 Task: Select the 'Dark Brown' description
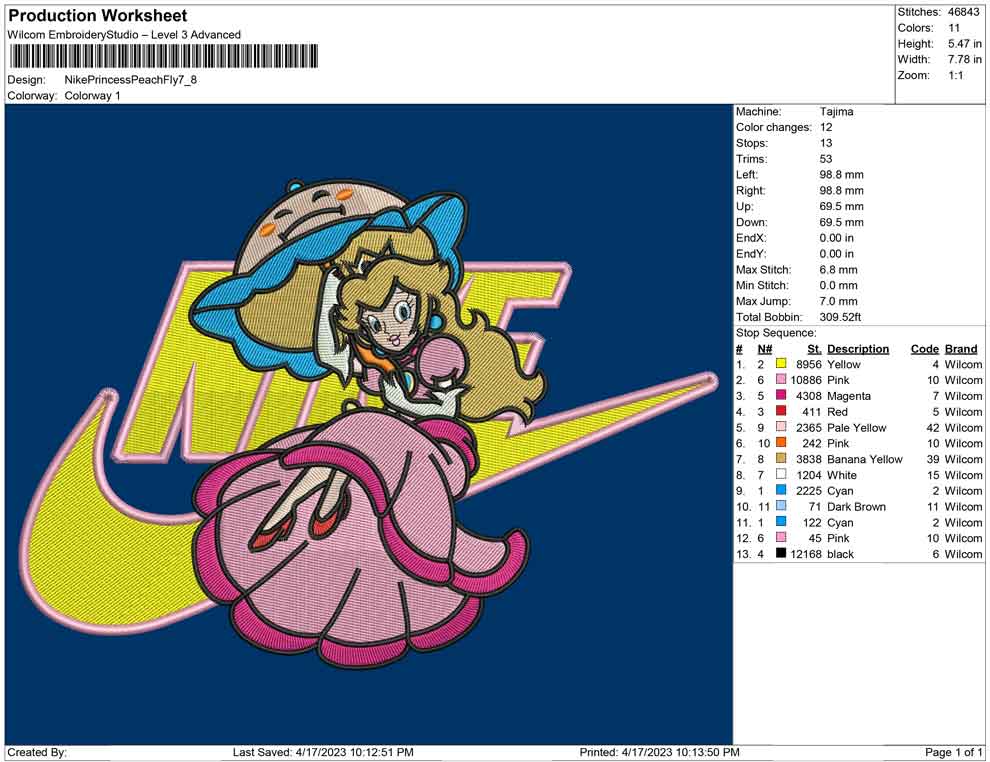click(x=856, y=506)
